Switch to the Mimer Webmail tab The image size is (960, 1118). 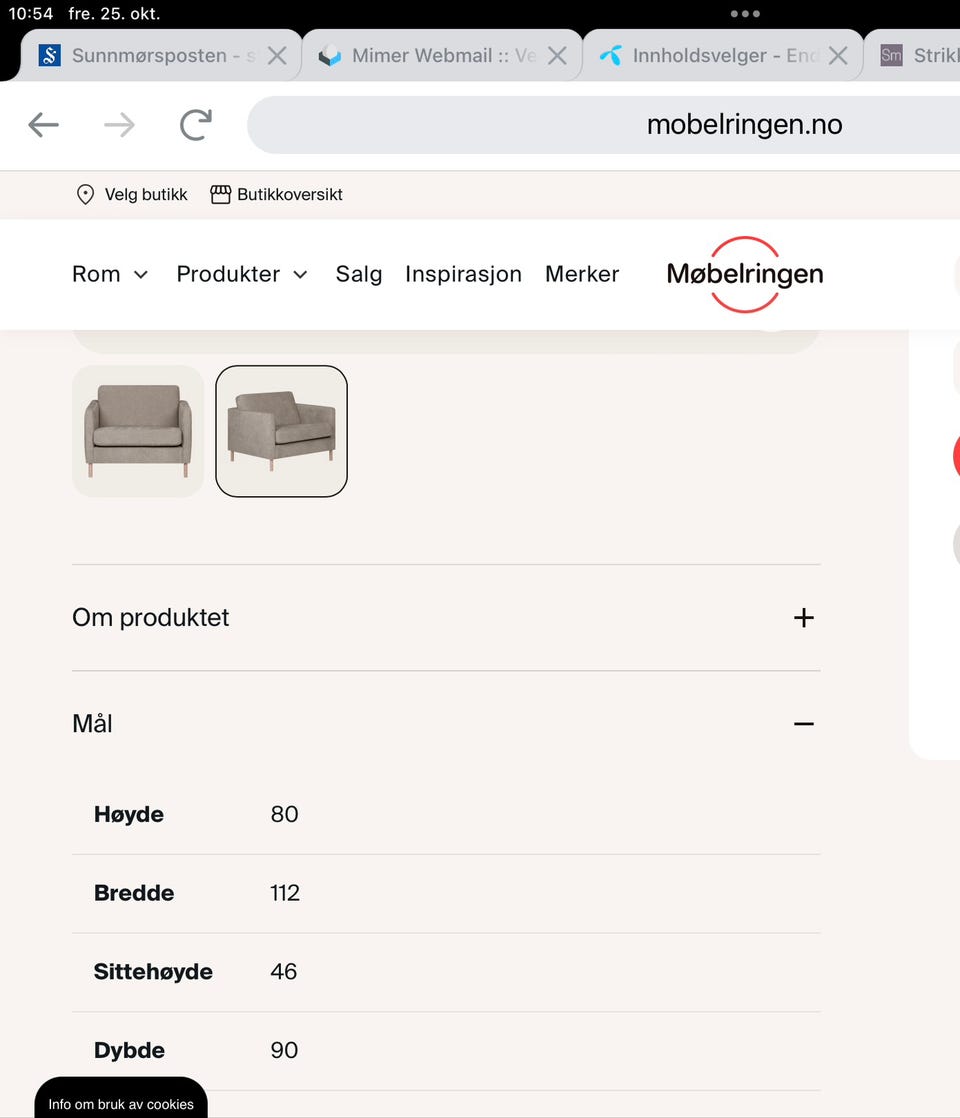pos(441,56)
